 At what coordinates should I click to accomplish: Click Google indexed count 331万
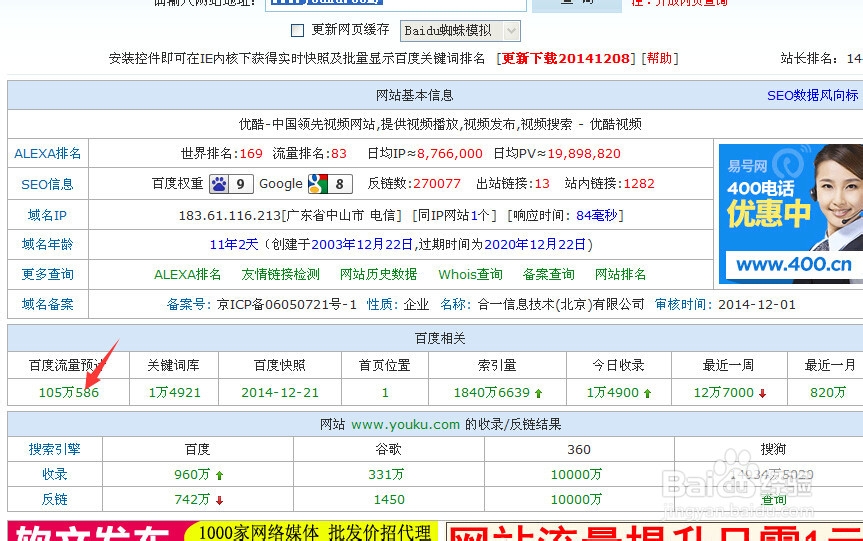pos(386,474)
